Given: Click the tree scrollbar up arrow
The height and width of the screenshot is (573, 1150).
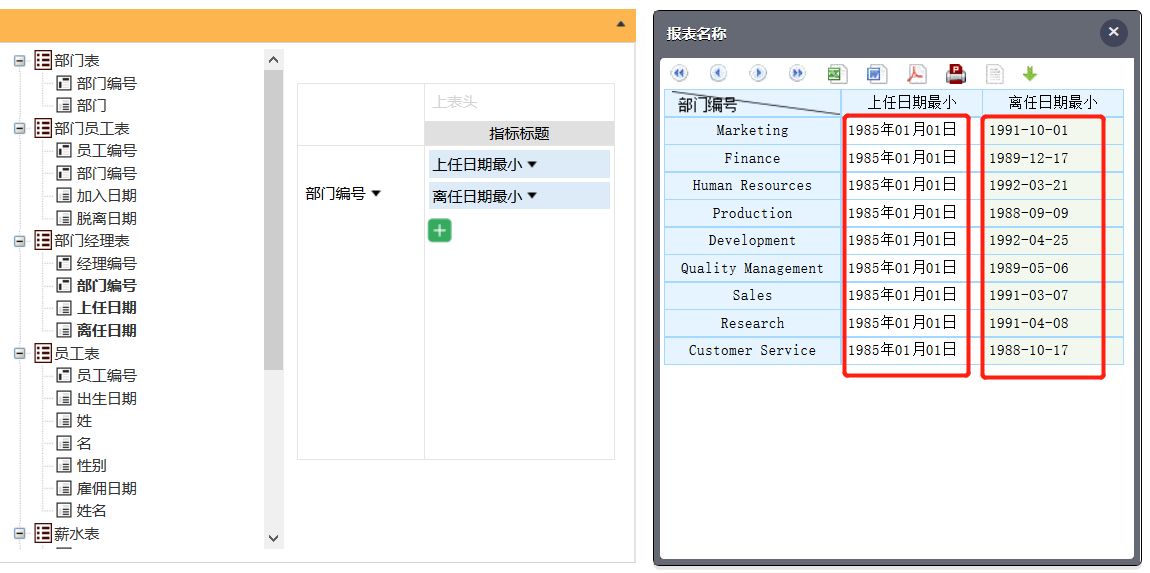Looking at the screenshot, I should [x=274, y=59].
